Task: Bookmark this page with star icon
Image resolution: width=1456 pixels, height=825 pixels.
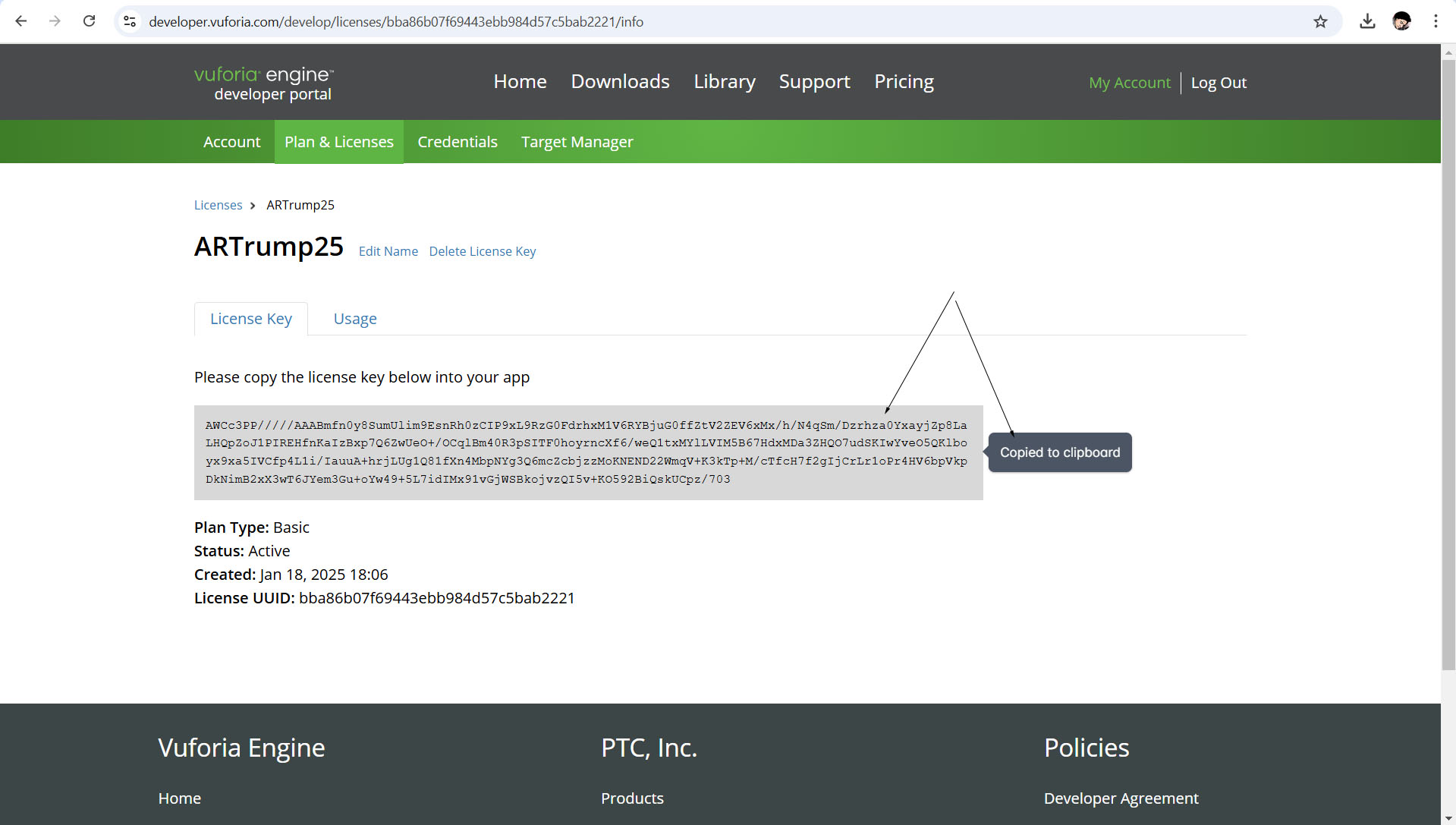Action: [1320, 21]
